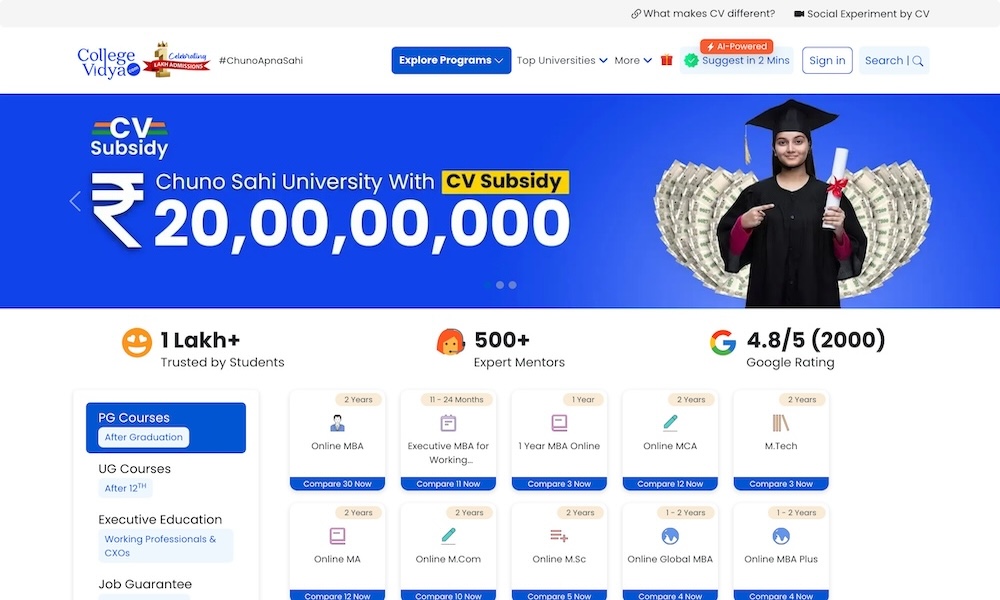
Task: Expand the Explore Programs dropdown
Action: (452, 60)
